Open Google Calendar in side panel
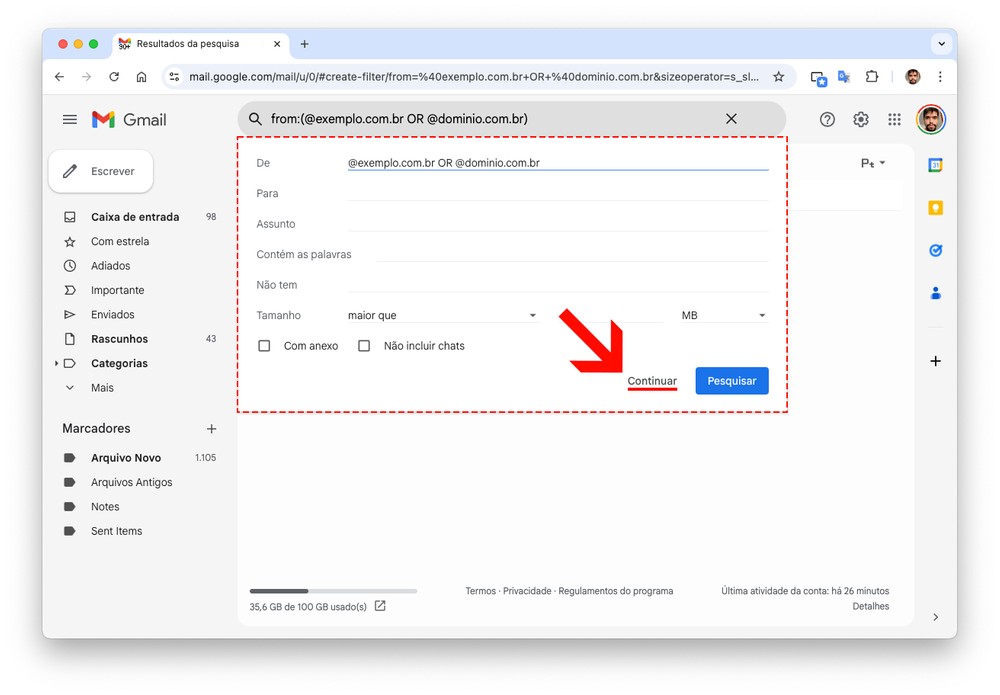The width and height of the screenshot is (1000, 695). (935, 165)
